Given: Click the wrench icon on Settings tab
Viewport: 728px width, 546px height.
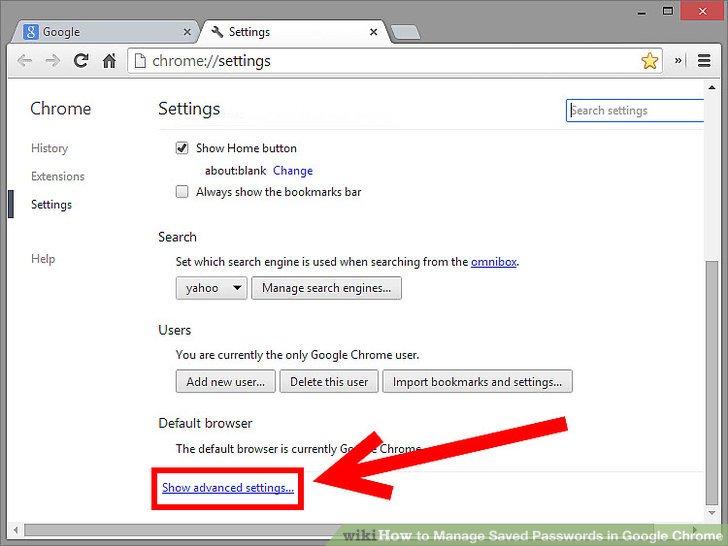Looking at the screenshot, I should pos(217,32).
